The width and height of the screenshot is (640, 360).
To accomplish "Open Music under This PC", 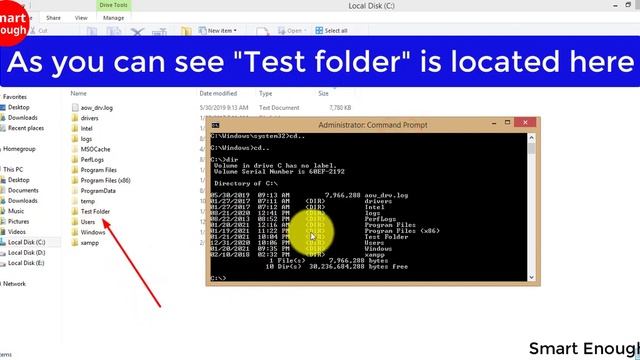I will [x=16, y=211].
